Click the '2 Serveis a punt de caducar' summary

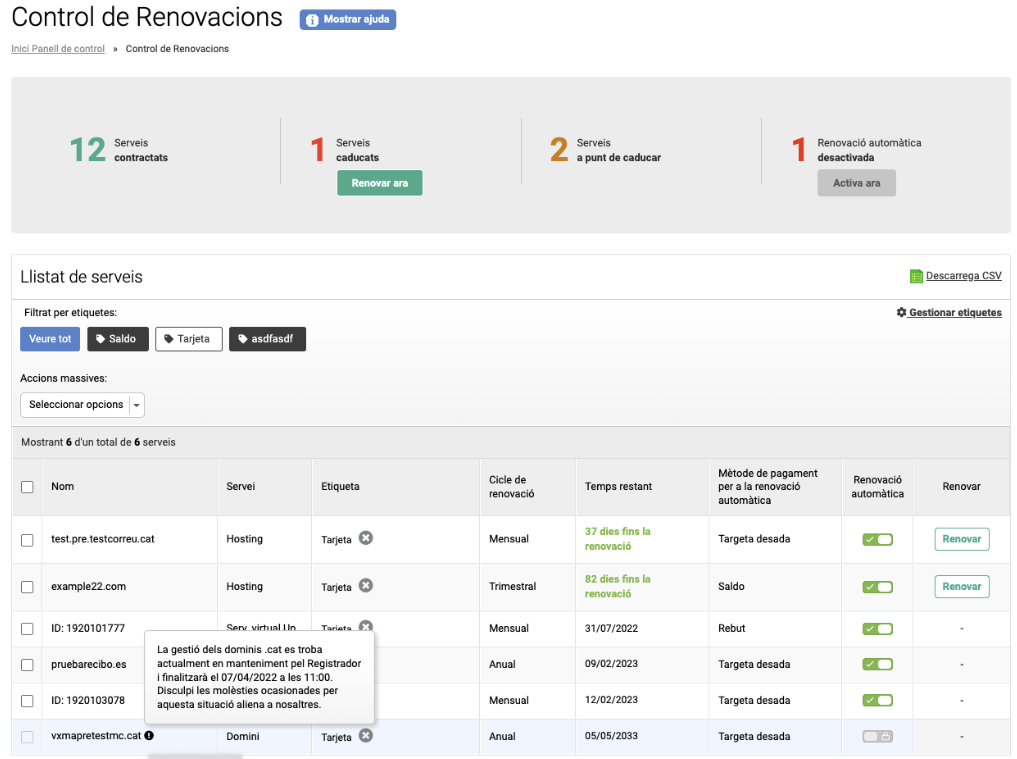click(605, 150)
